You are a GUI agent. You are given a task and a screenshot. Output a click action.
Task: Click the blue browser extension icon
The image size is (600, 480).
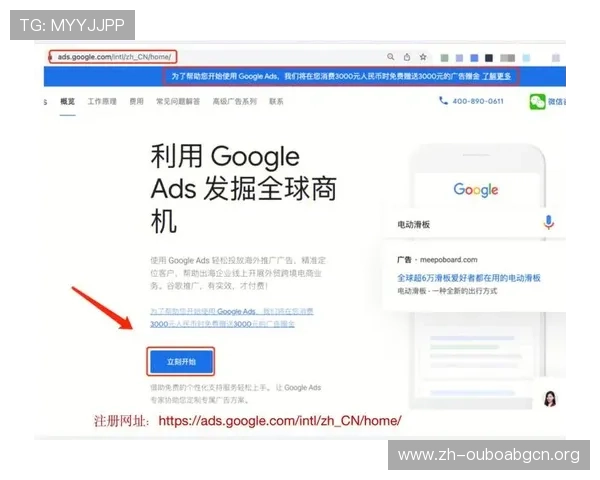pyautogui.click(x=474, y=58)
